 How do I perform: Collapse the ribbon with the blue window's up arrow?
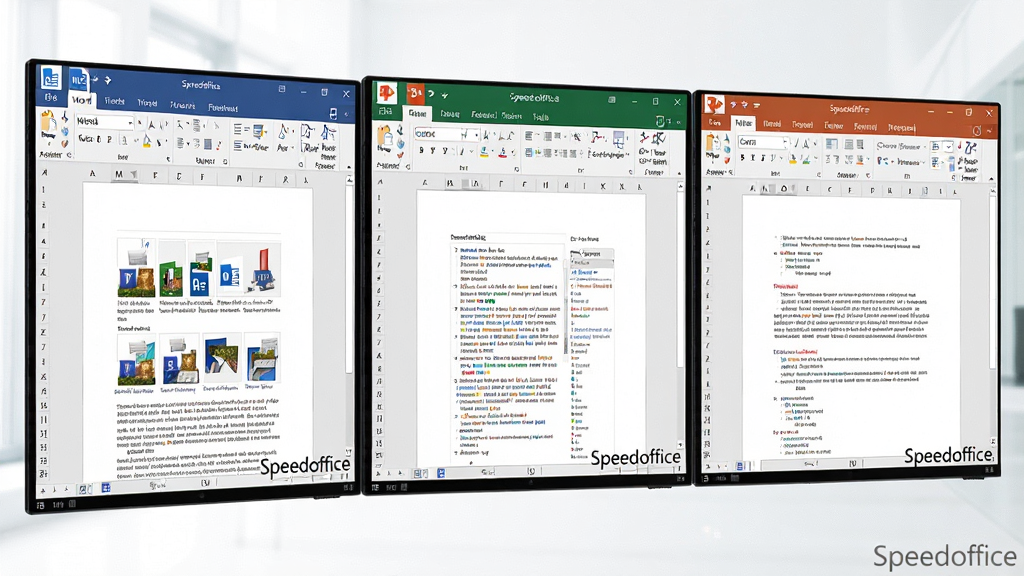349,167
